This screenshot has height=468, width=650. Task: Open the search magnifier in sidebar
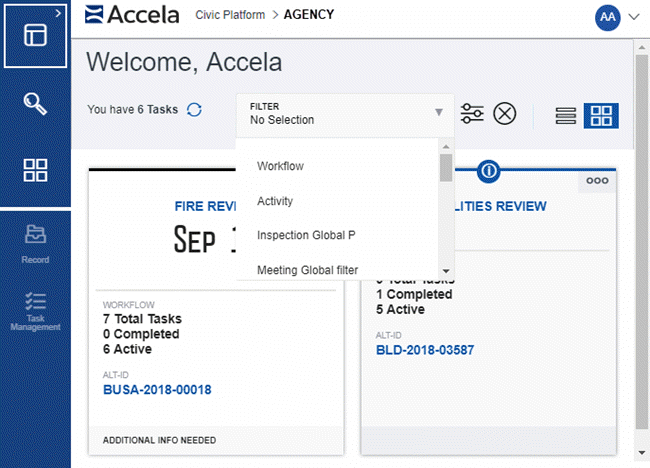click(35, 103)
